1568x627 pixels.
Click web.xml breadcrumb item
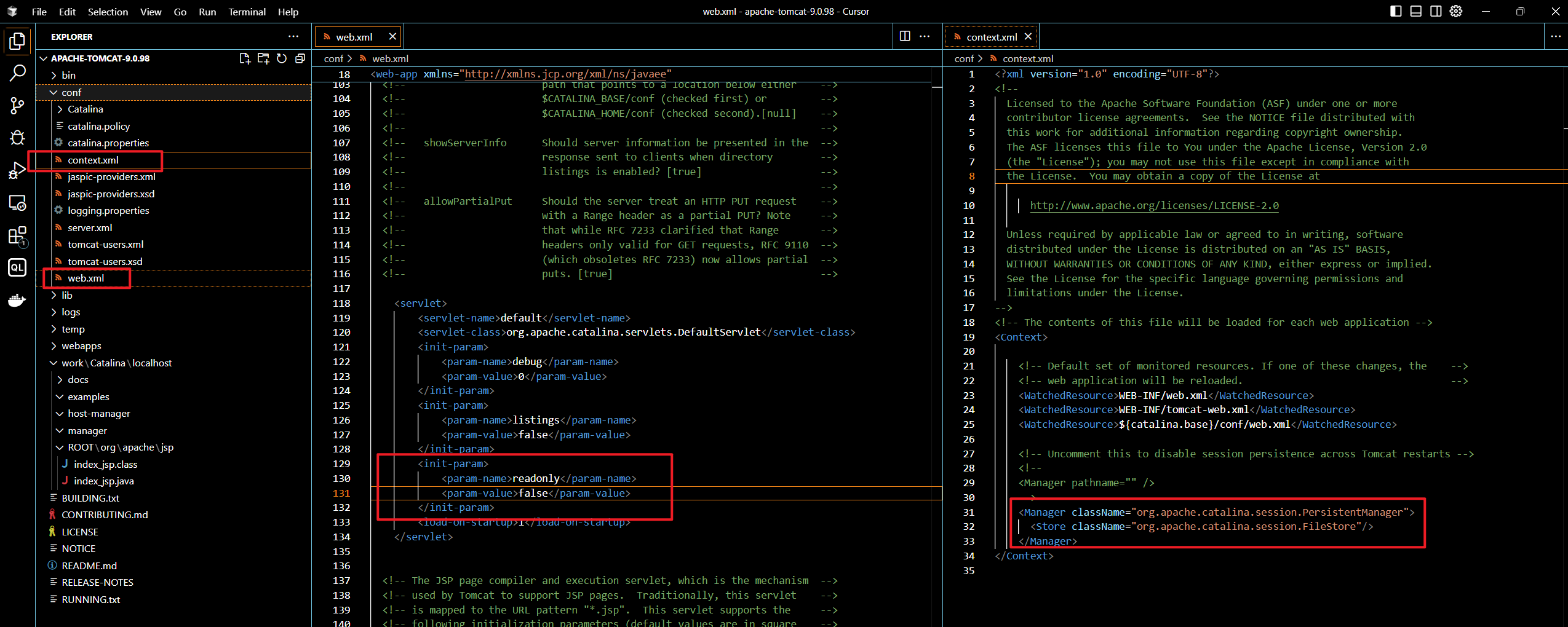[390, 58]
